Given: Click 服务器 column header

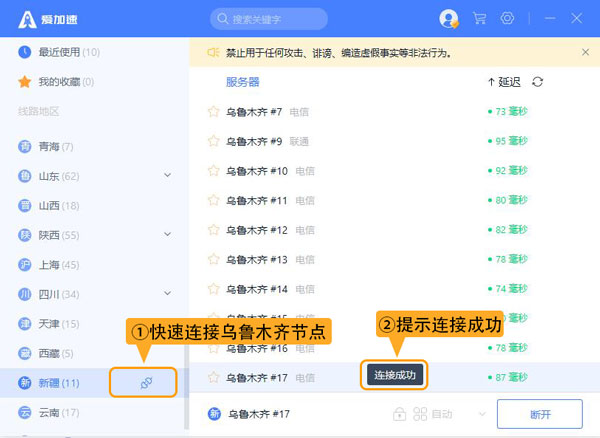Looking at the screenshot, I should pyautogui.click(x=243, y=82).
